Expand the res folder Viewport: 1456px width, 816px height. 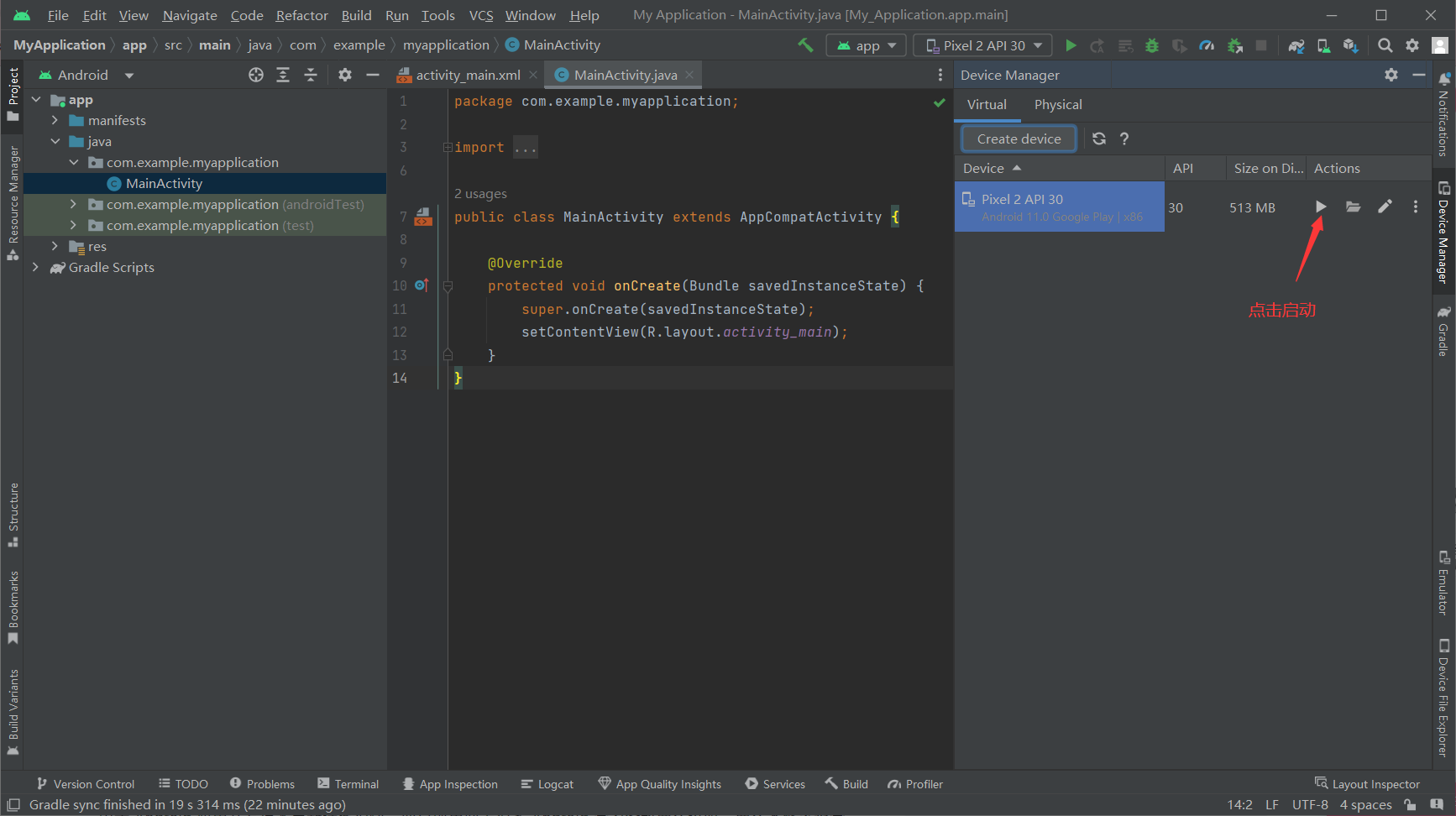(x=55, y=247)
